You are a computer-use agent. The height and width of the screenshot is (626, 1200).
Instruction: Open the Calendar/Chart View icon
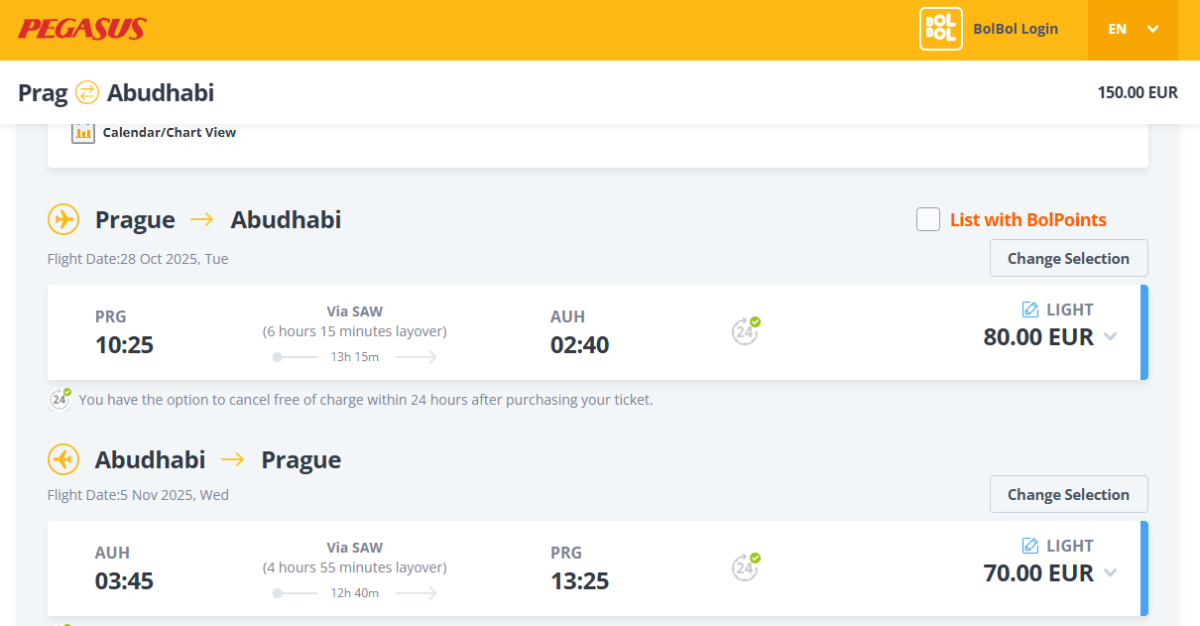(x=83, y=132)
